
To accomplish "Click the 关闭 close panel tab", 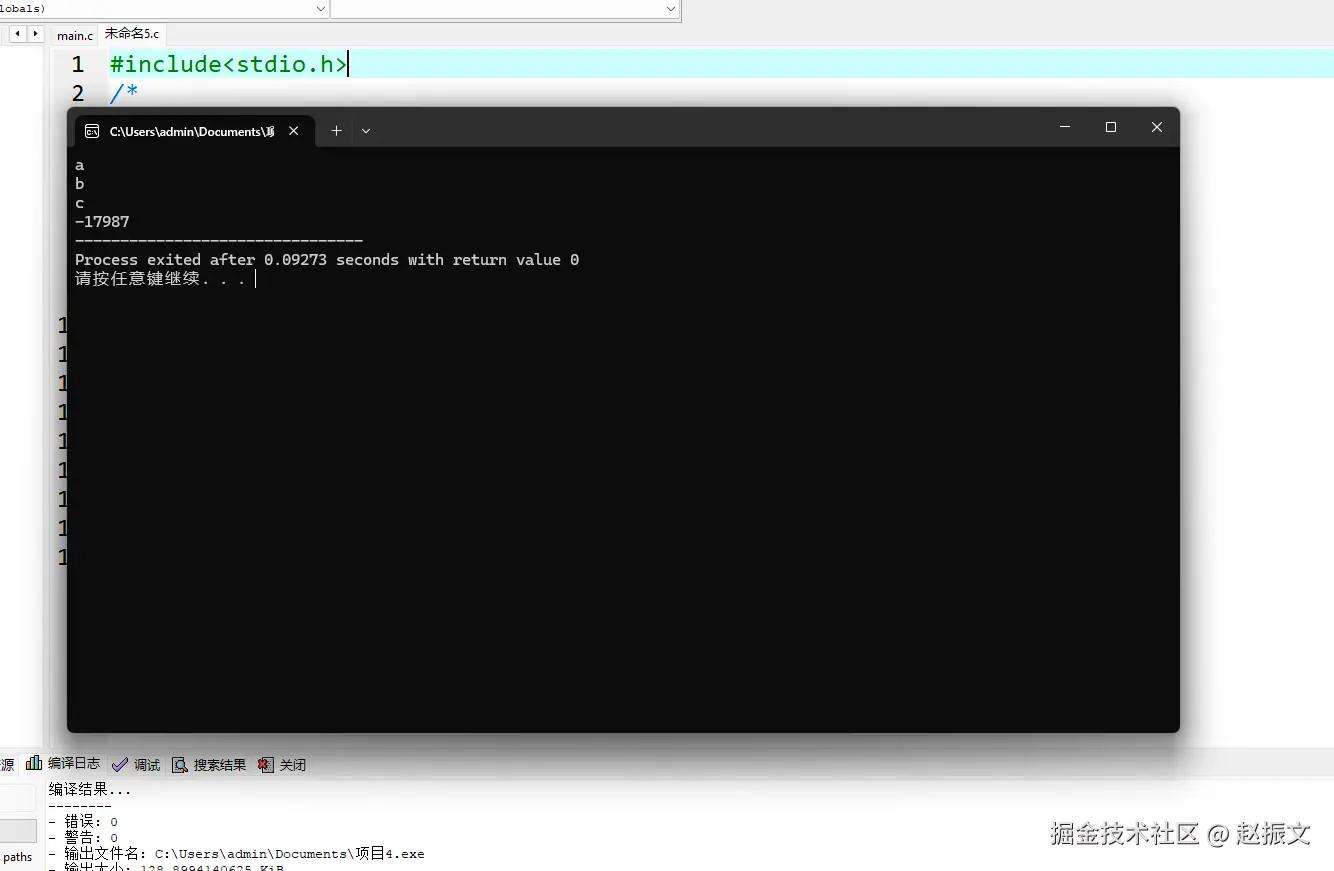I will 282,764.
